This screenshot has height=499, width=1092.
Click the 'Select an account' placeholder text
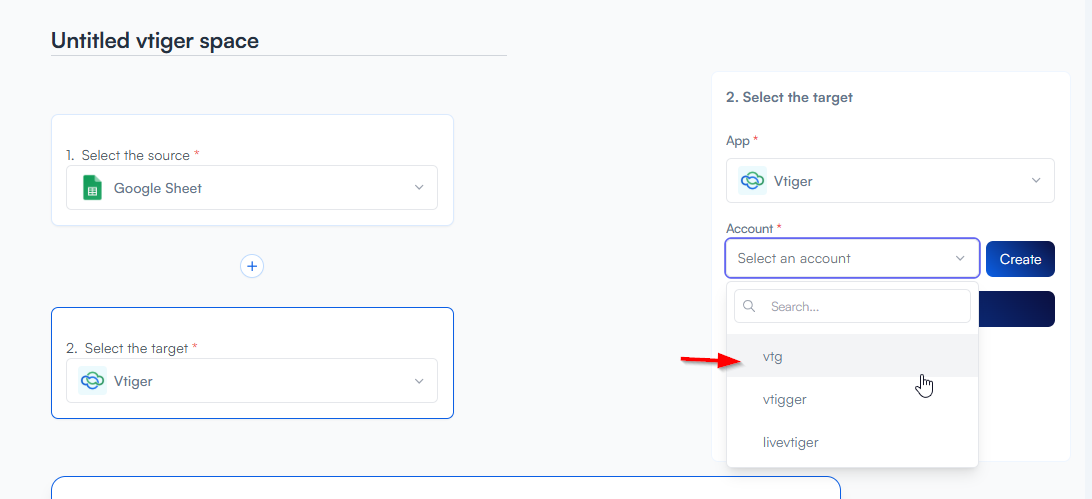(794, 259)
